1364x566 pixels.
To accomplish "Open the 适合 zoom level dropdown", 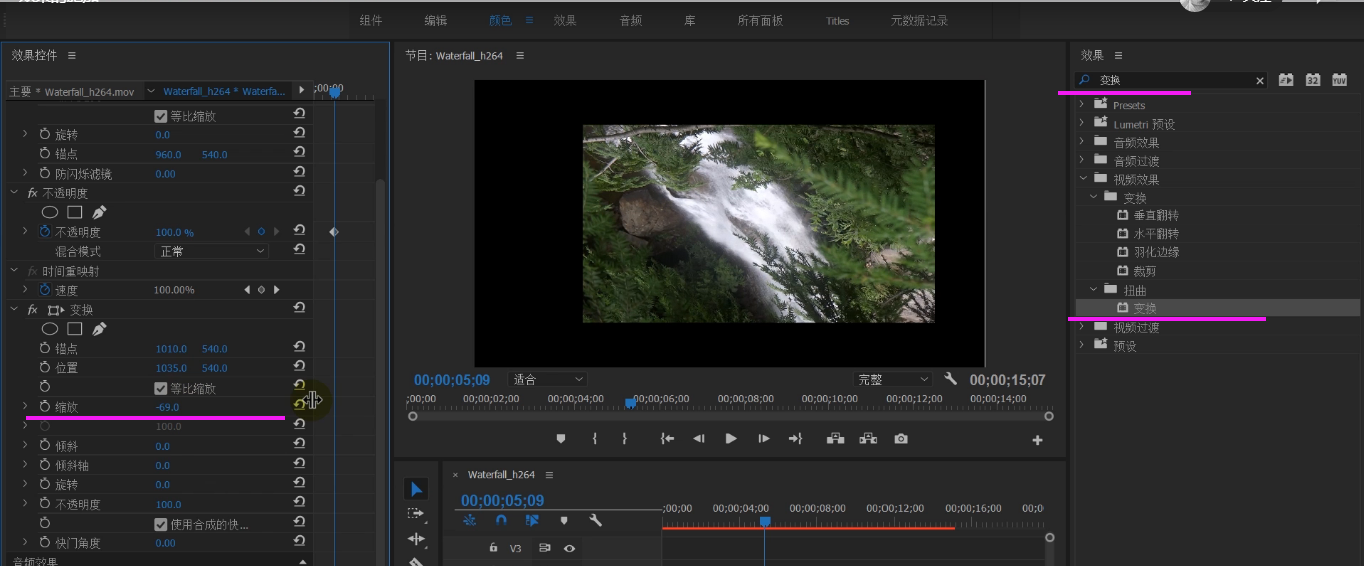I will pos(548,380).
